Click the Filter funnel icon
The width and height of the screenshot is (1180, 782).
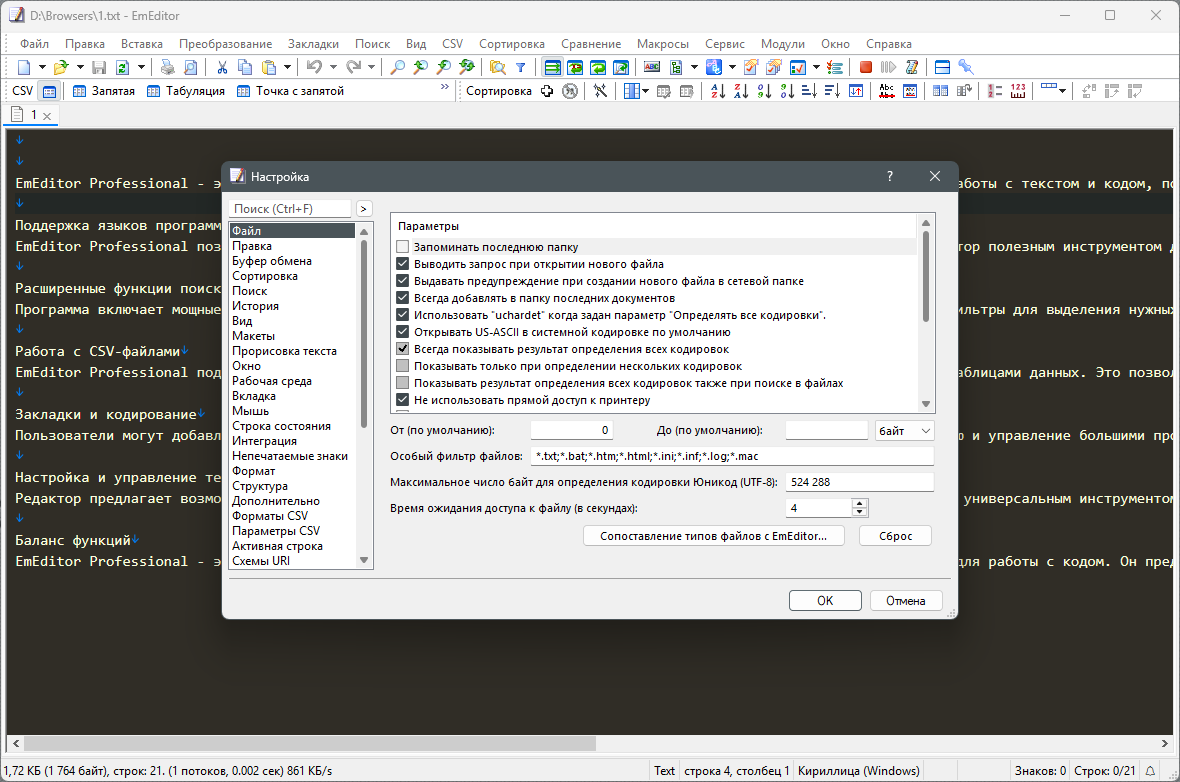tap(520, 67)
